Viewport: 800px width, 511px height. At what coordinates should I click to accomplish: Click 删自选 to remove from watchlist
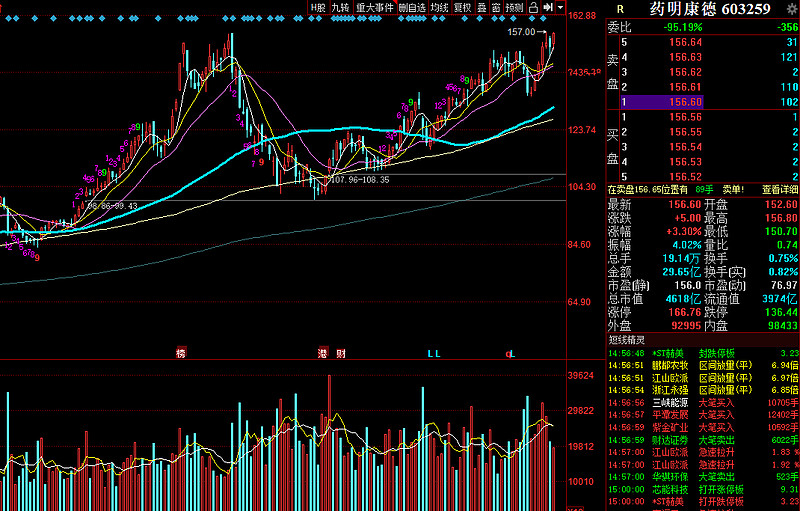[412, 7]
